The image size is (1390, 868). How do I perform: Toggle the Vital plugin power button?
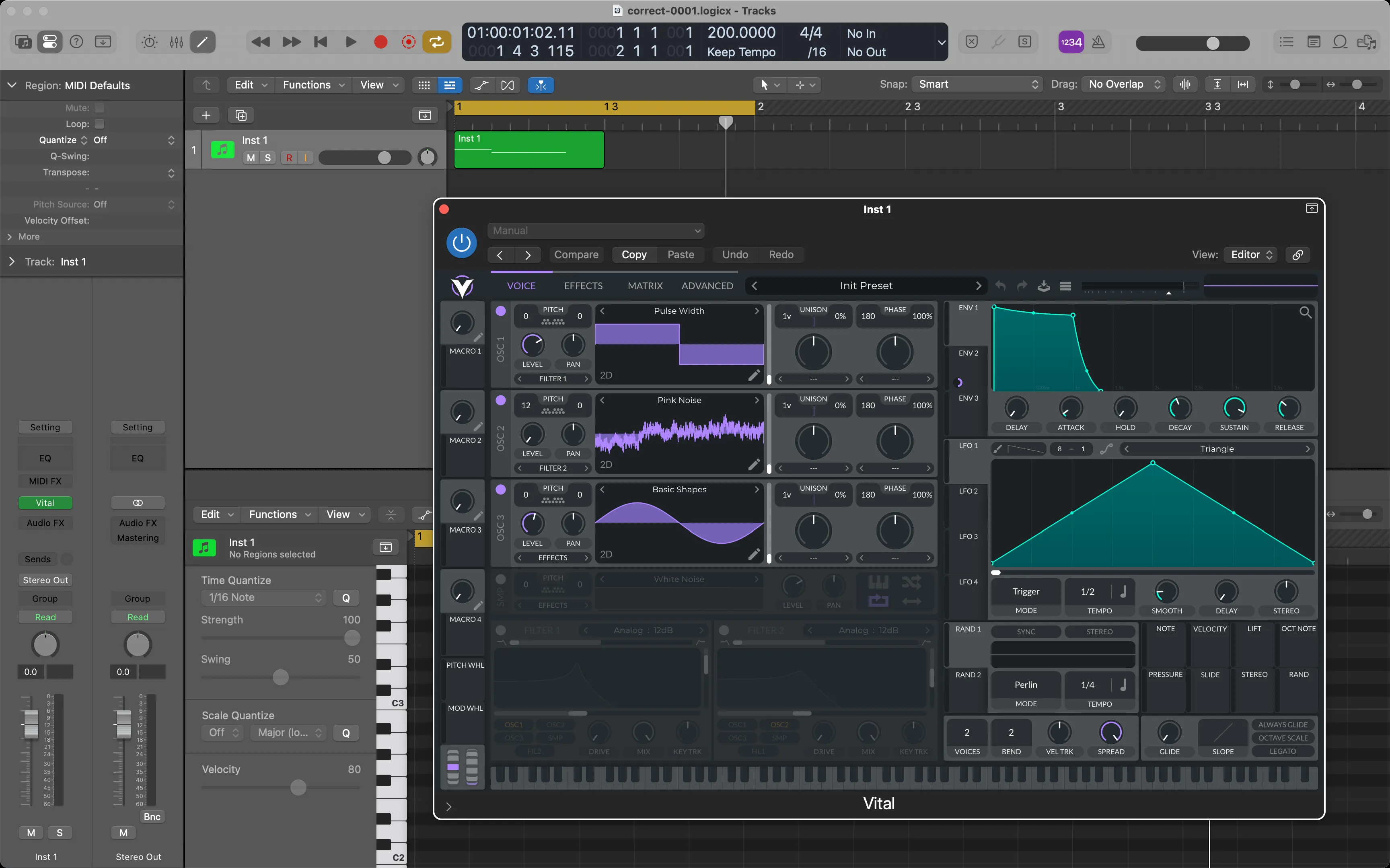pyautogui.click(x=462, y=243)
